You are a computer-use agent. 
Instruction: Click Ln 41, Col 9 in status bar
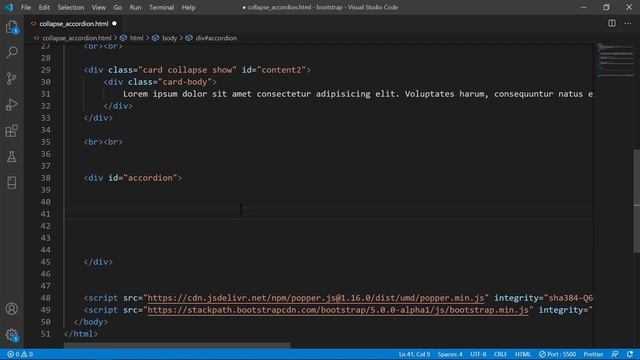click(414, 354)
